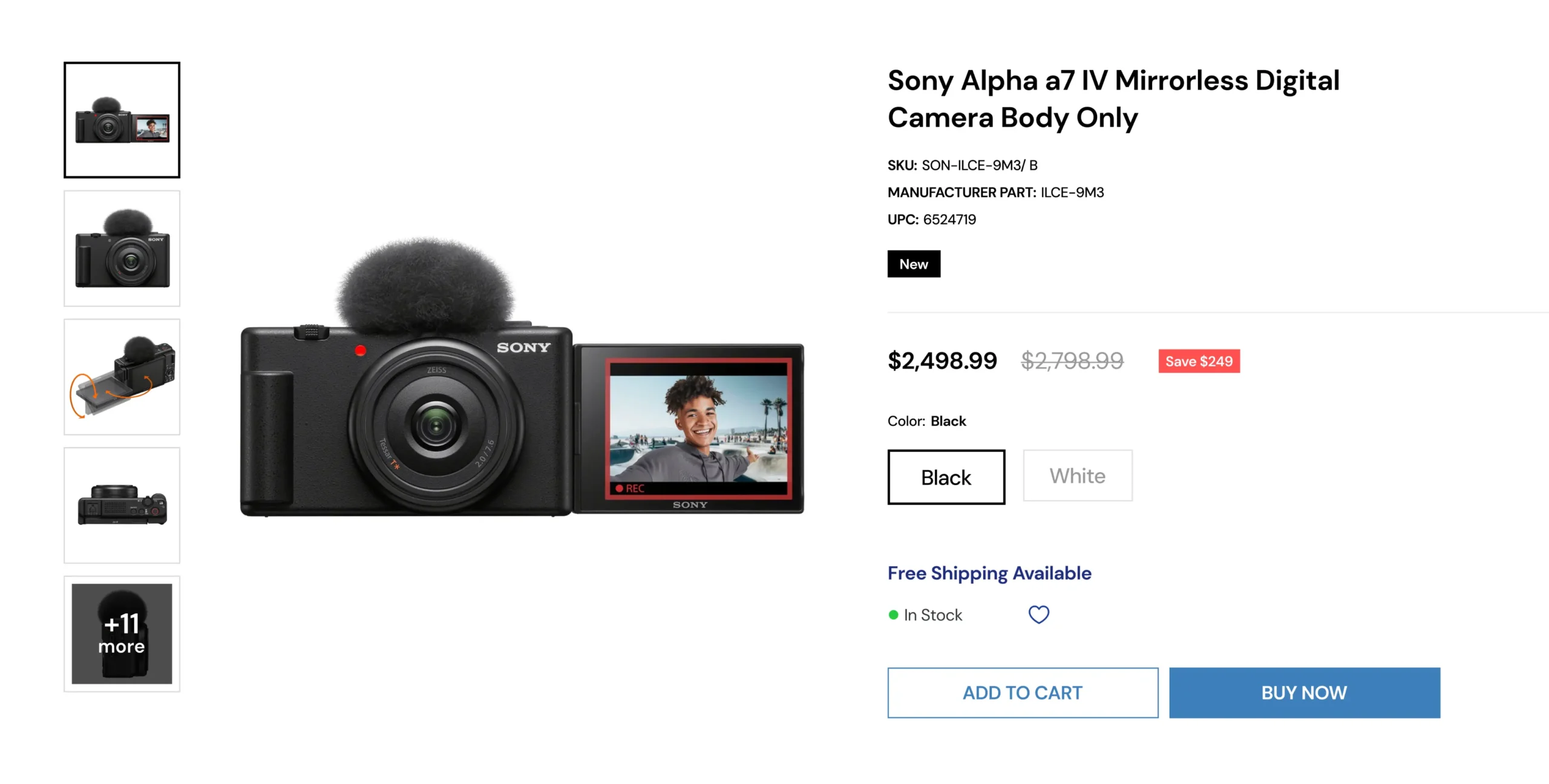Show thumbnail with orange rotation arrows

pos(122,377)
